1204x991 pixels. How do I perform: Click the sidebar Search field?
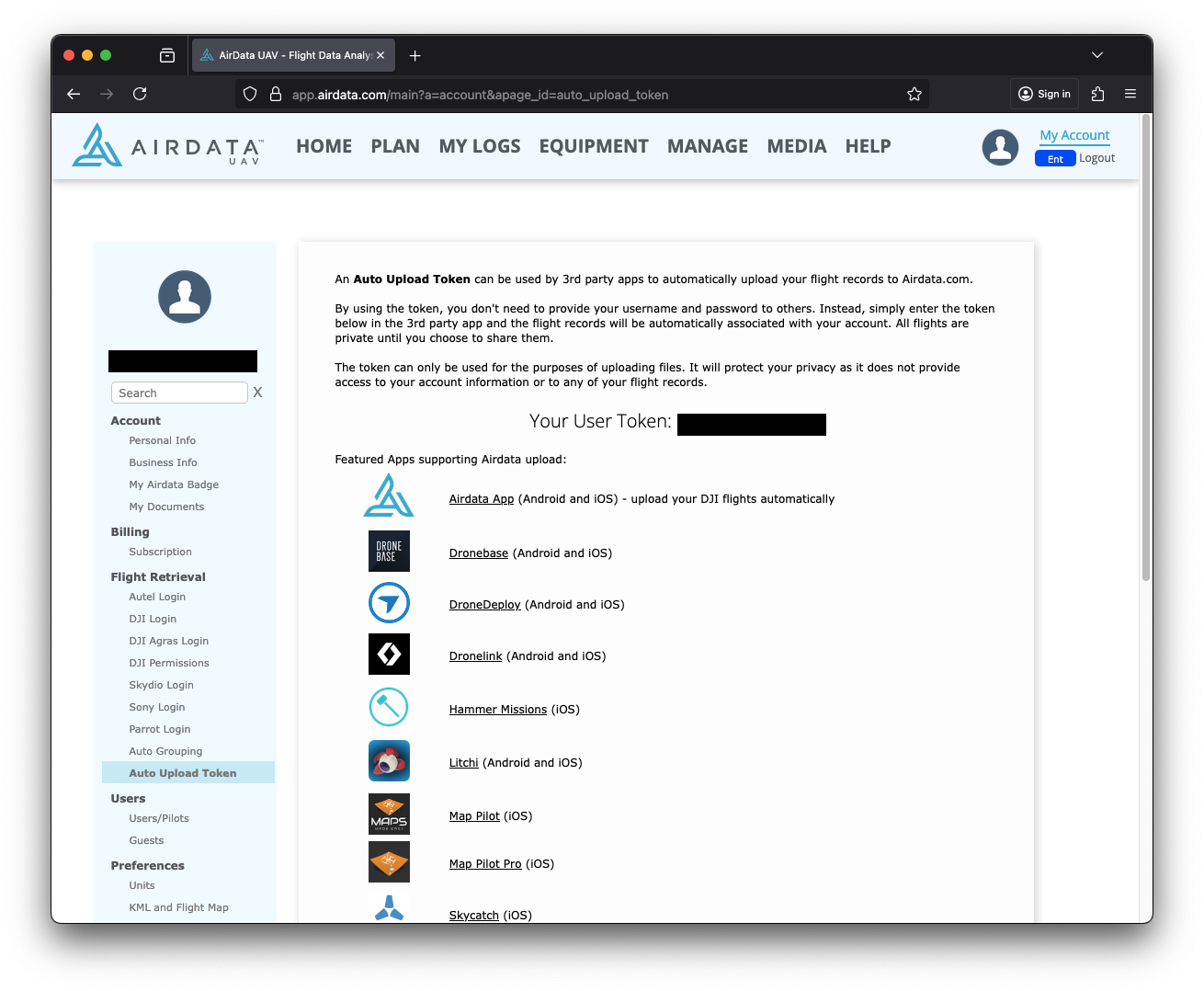point(179,393)
